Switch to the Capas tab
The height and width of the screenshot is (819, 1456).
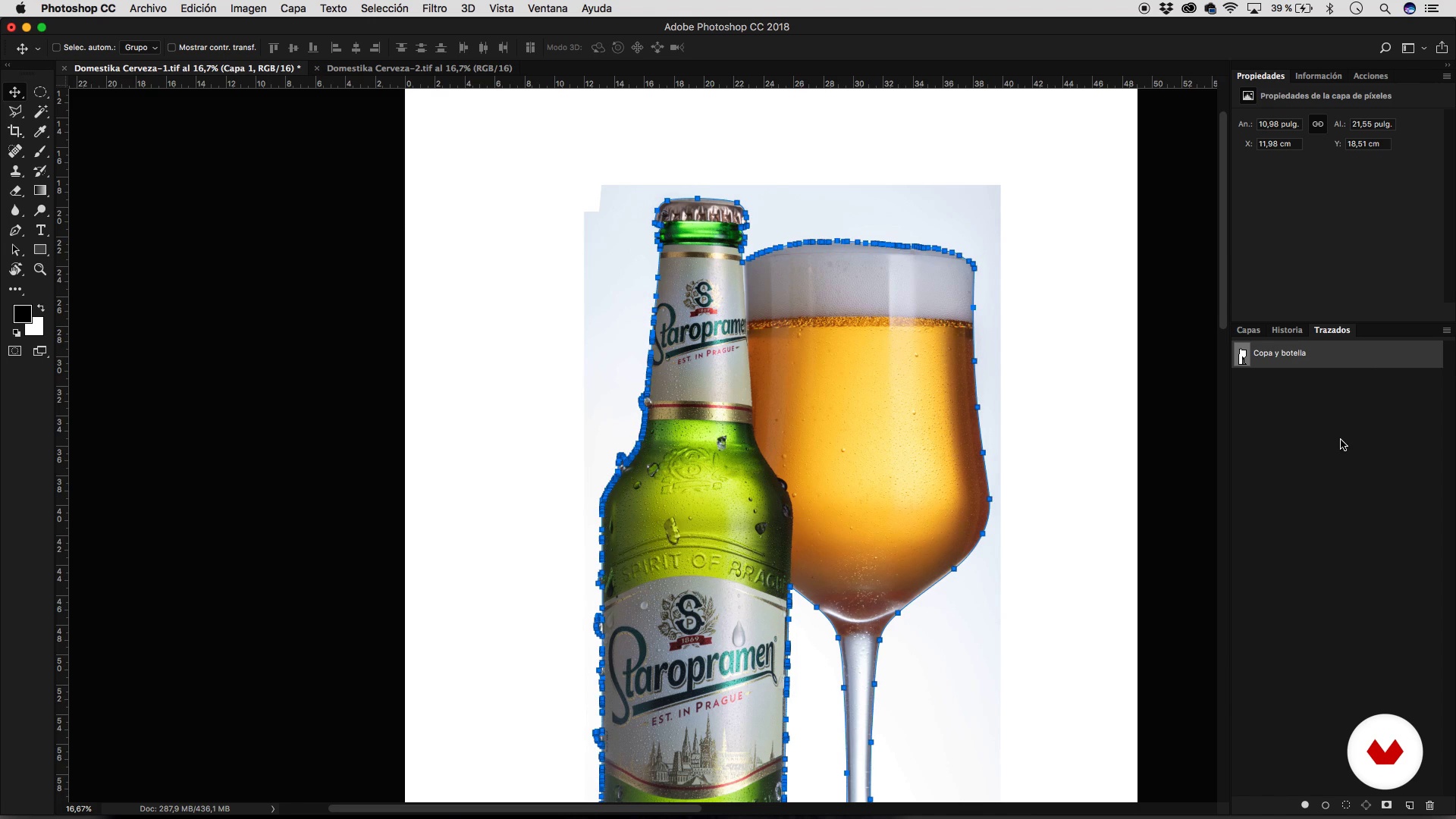click(1248, 331)
